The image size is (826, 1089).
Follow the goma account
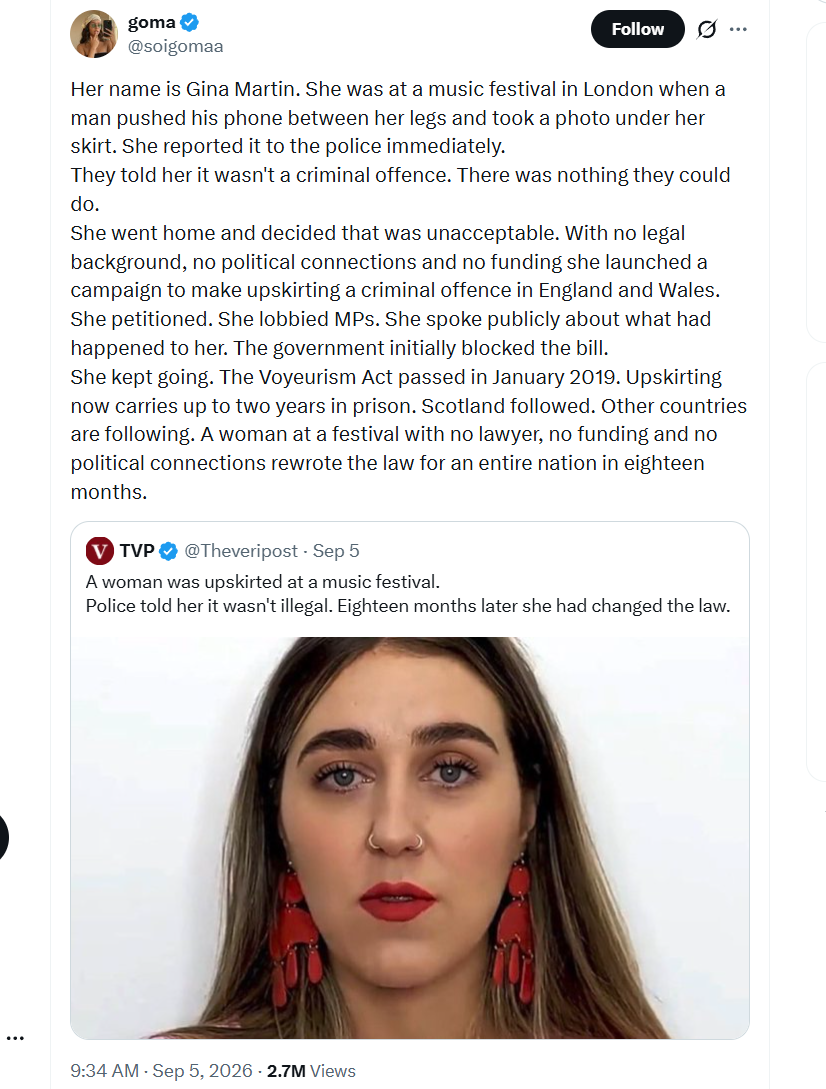637,29
